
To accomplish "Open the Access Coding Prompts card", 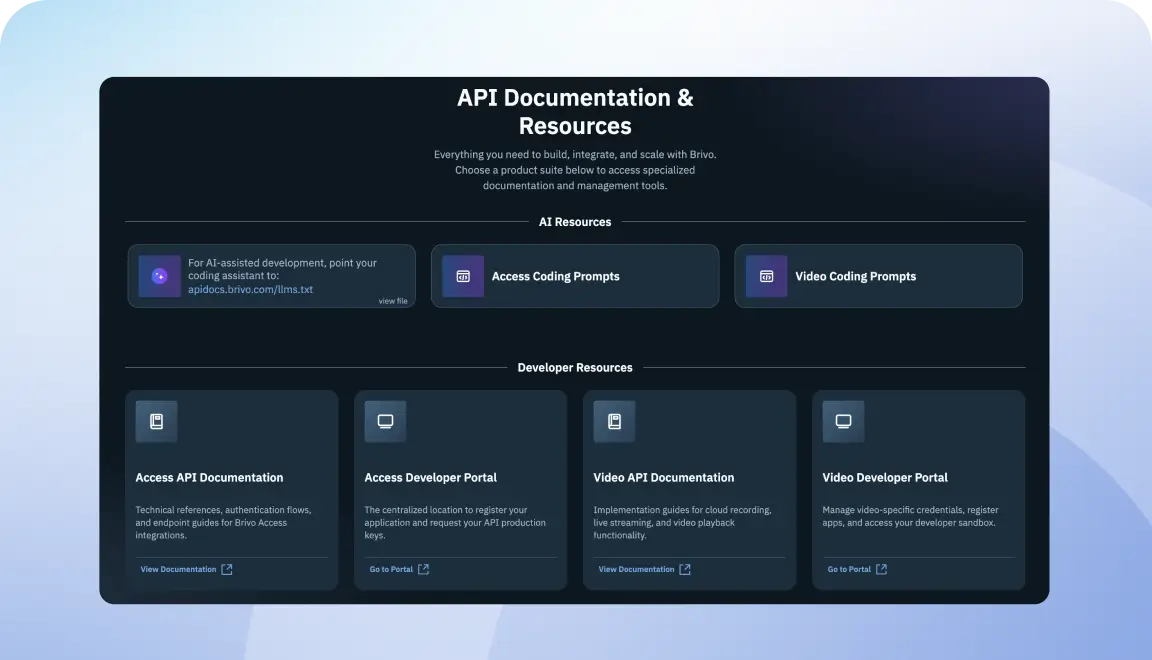I will 575,276.
